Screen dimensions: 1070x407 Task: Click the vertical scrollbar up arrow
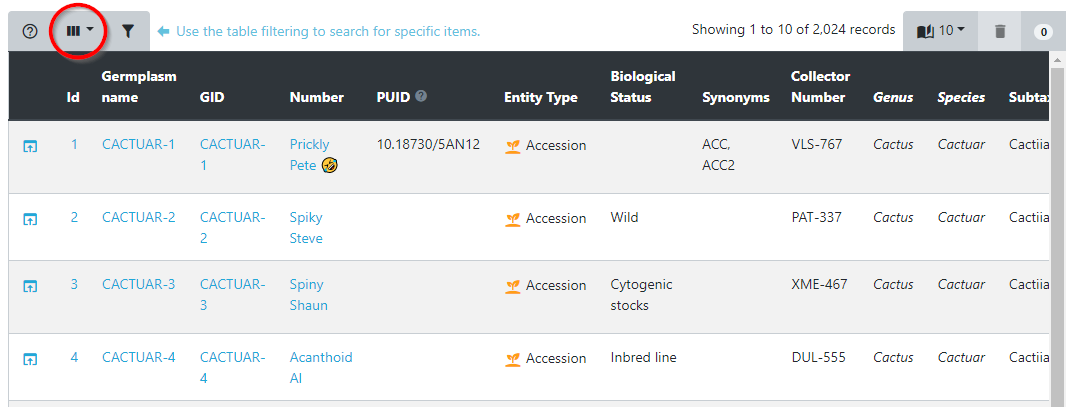pyautogui.click(x=1058, y=60)
